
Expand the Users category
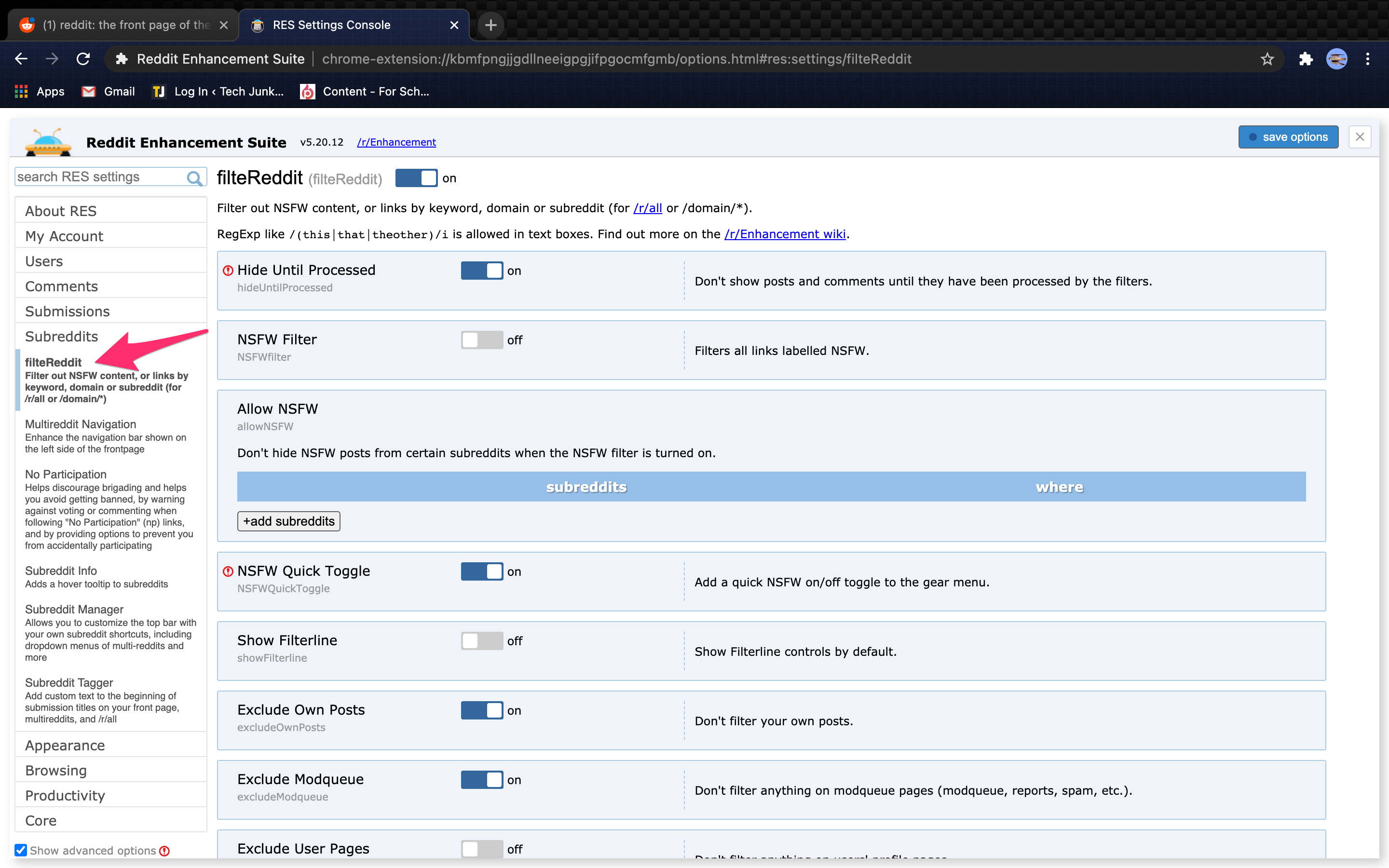pyautogui.click(x=111, y=261)
